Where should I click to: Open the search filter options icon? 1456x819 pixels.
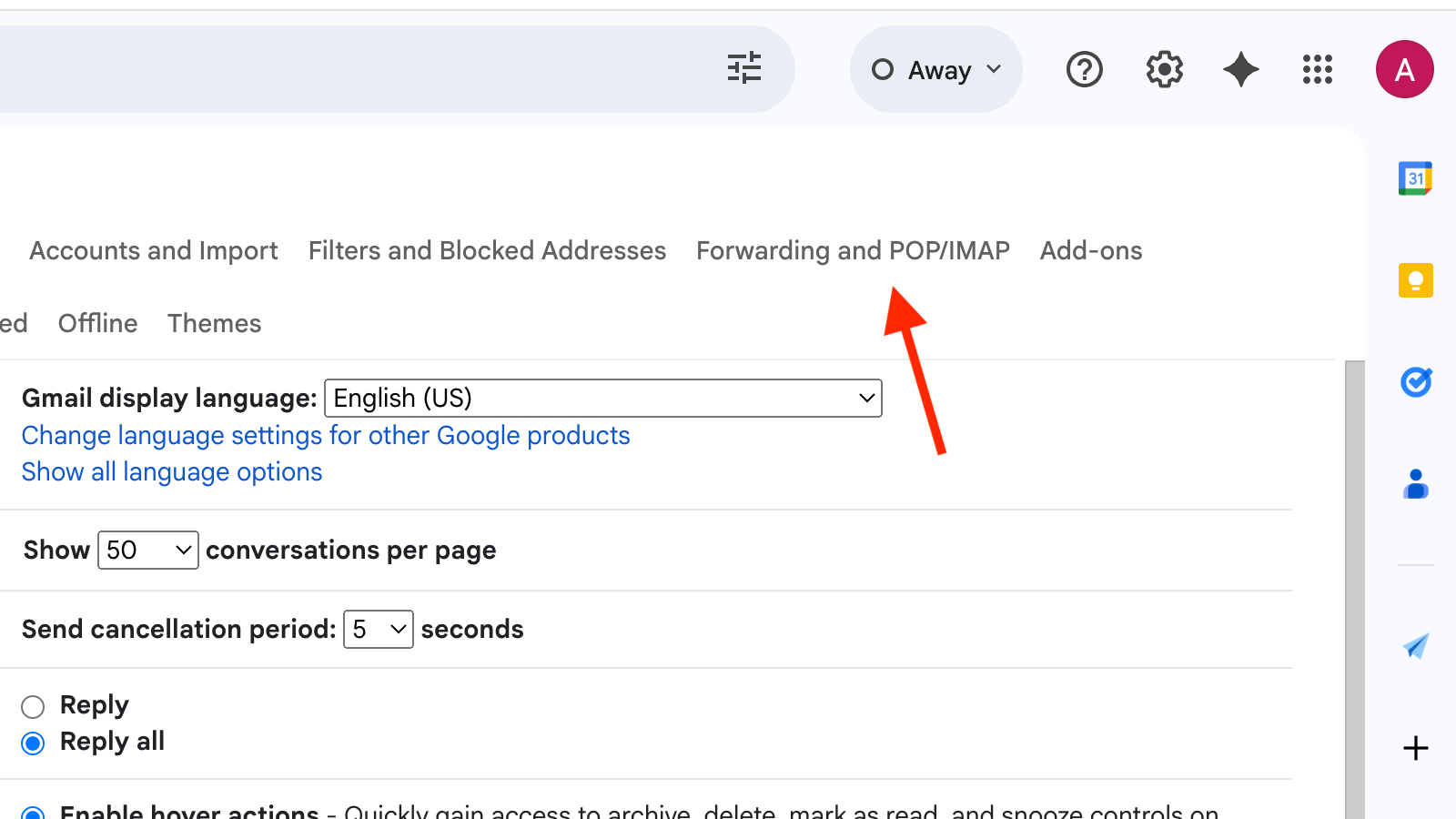click(x=744, y=68)
